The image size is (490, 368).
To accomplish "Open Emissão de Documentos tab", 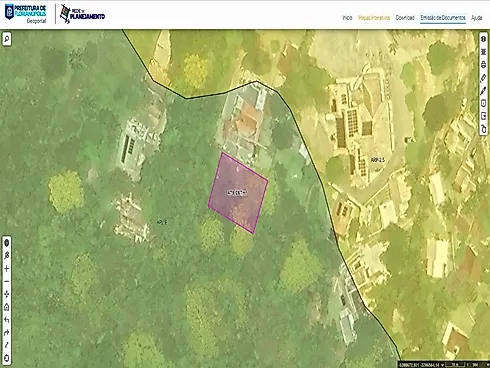I will coord(443,18).
